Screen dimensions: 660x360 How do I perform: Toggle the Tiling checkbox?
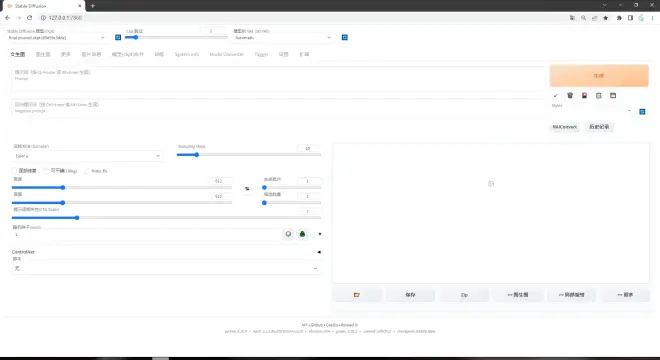click(x=46, y=171)
